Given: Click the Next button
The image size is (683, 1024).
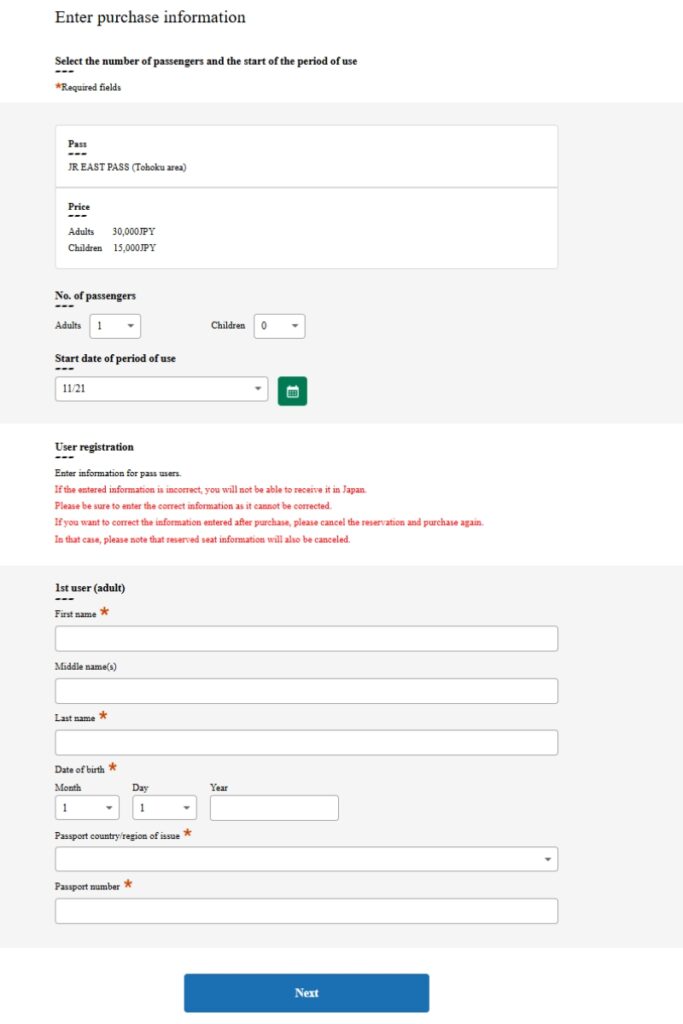Looking at the screenshot, I should pos(305,992).
